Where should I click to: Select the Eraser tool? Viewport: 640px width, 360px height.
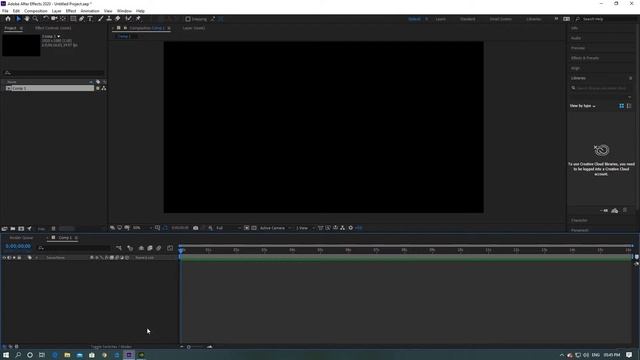pos(118,19)
